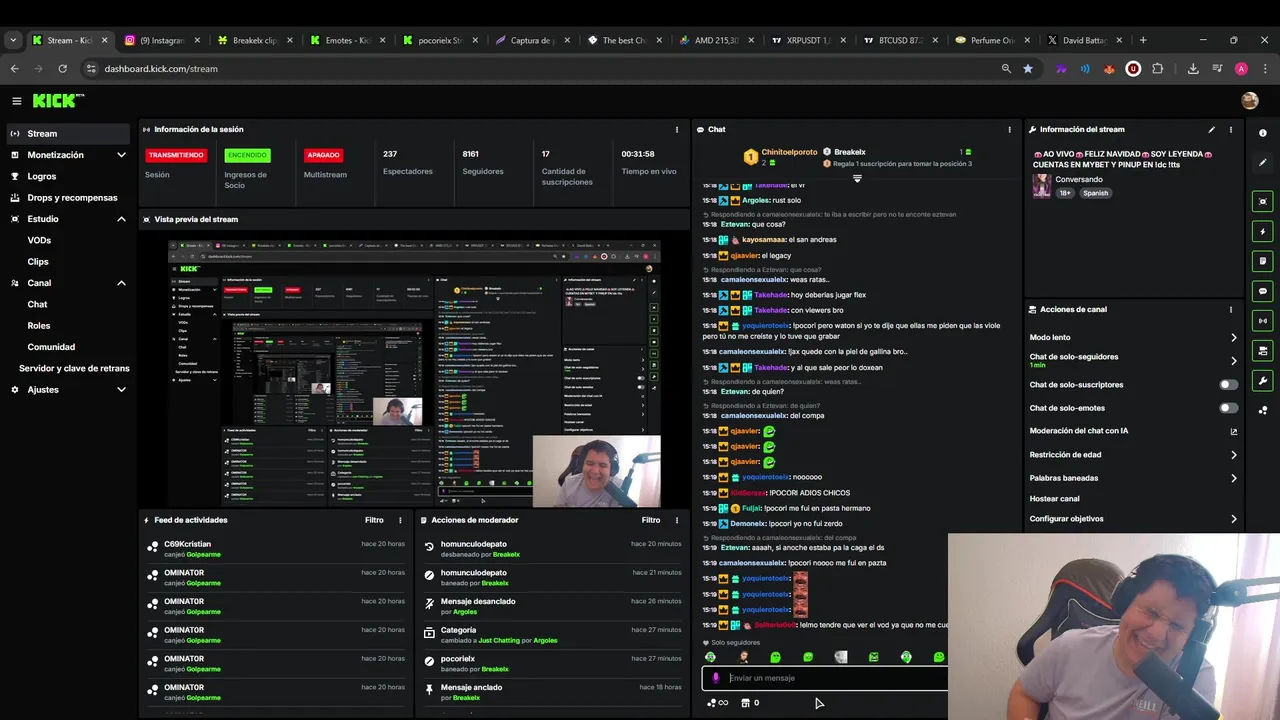Click the Spanish language tag
Screen dimensions: 1280x720
[x=1095, y=193]
